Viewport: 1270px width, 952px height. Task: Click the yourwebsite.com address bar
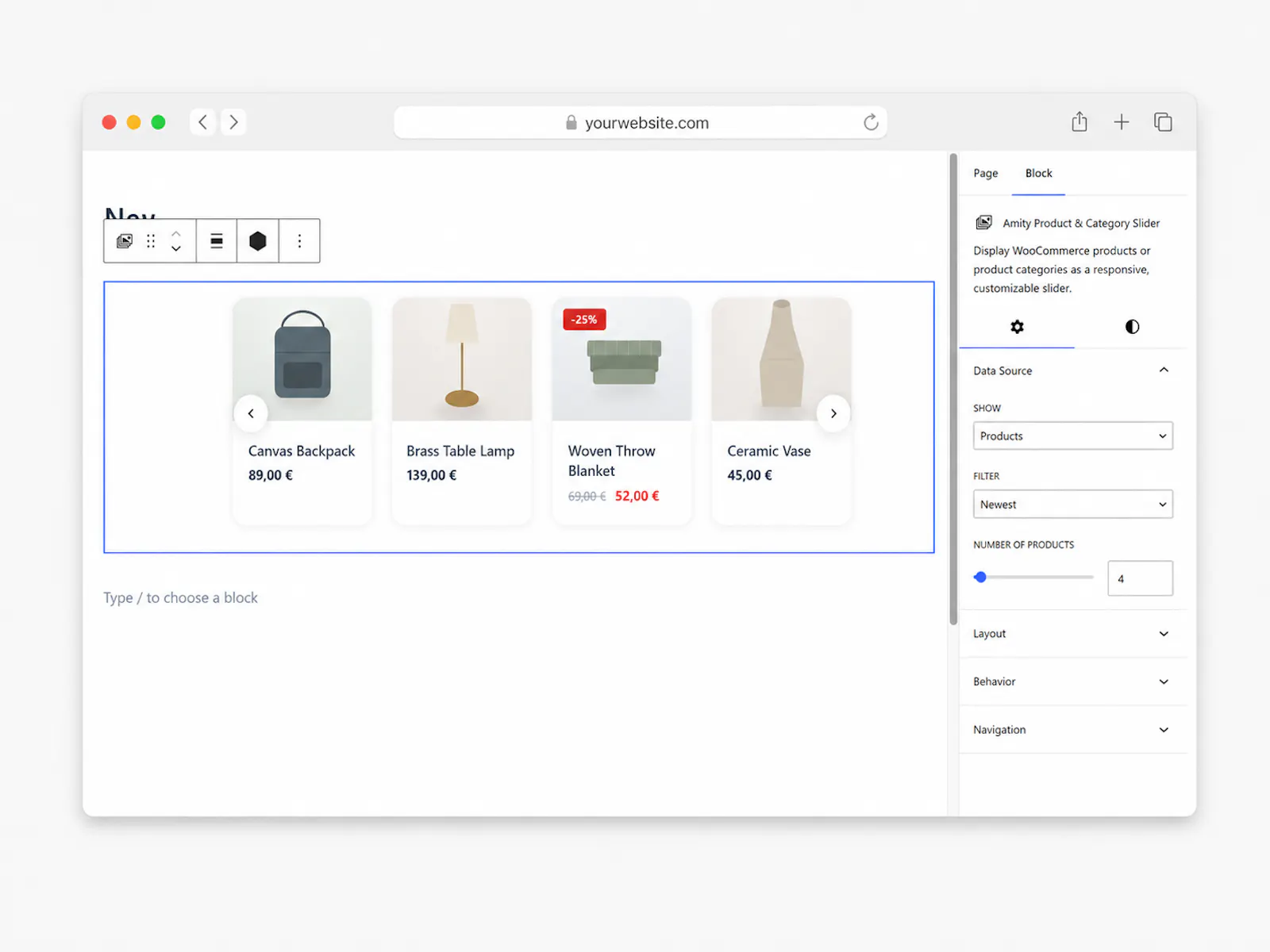640,122
